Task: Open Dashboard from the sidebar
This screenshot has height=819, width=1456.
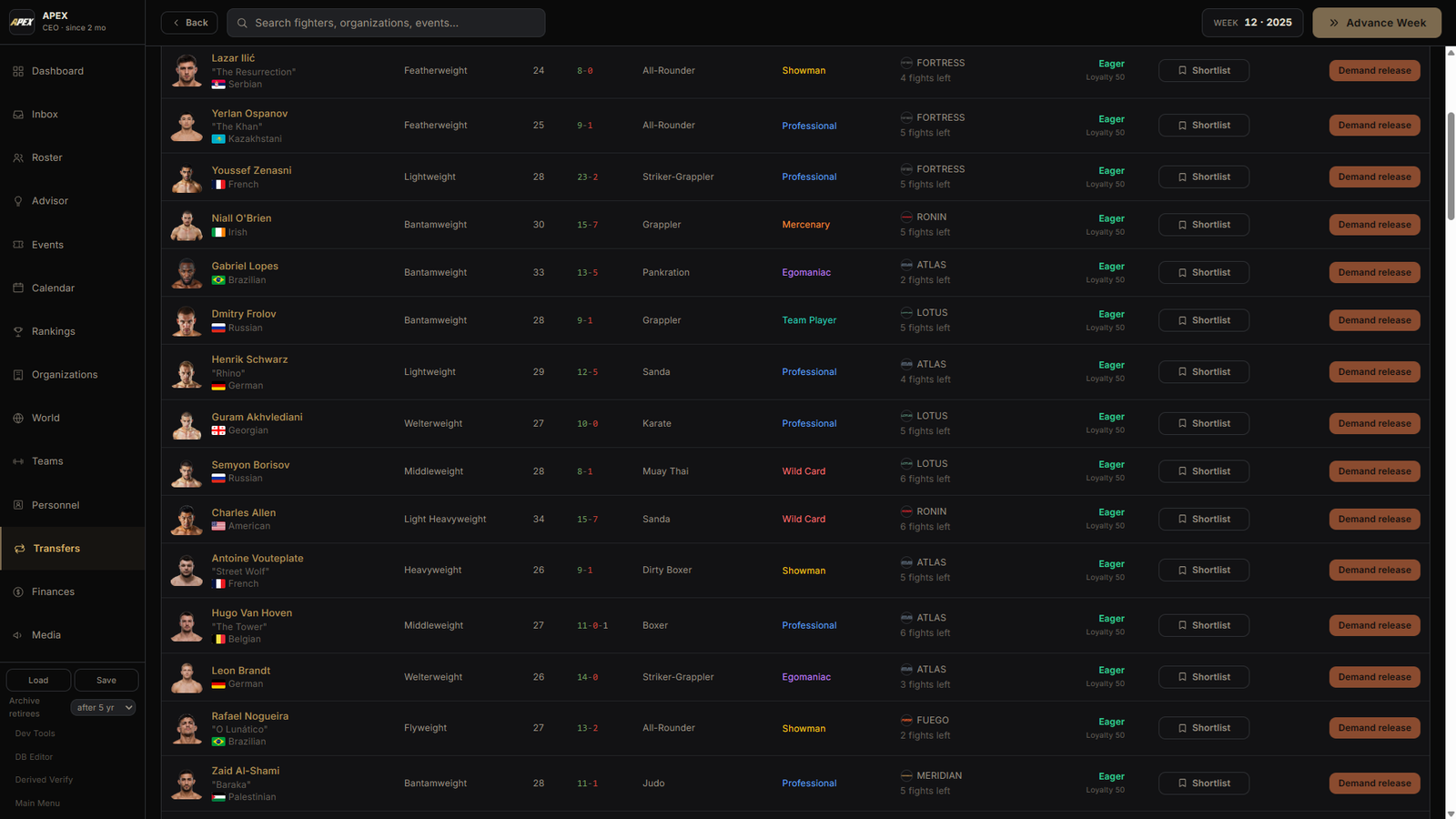Action: (73, 71)
